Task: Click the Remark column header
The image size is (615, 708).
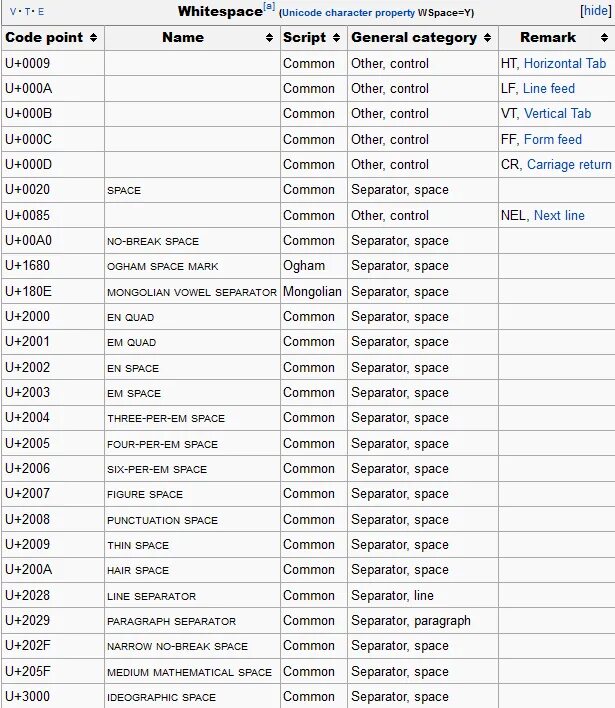Action: pyautogui.click(x=557, y=38)
